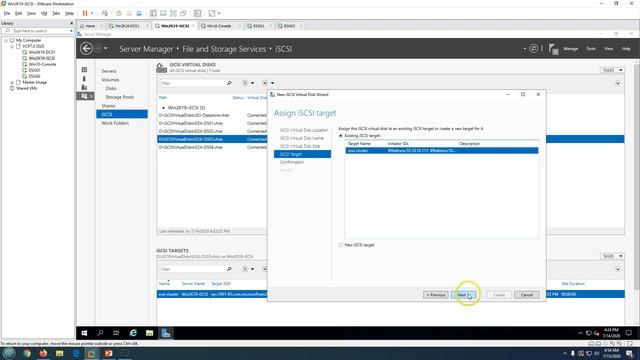Switch to the Home tab in VMware
This screenshot has height=360, width=640.
tap(90, 26)
